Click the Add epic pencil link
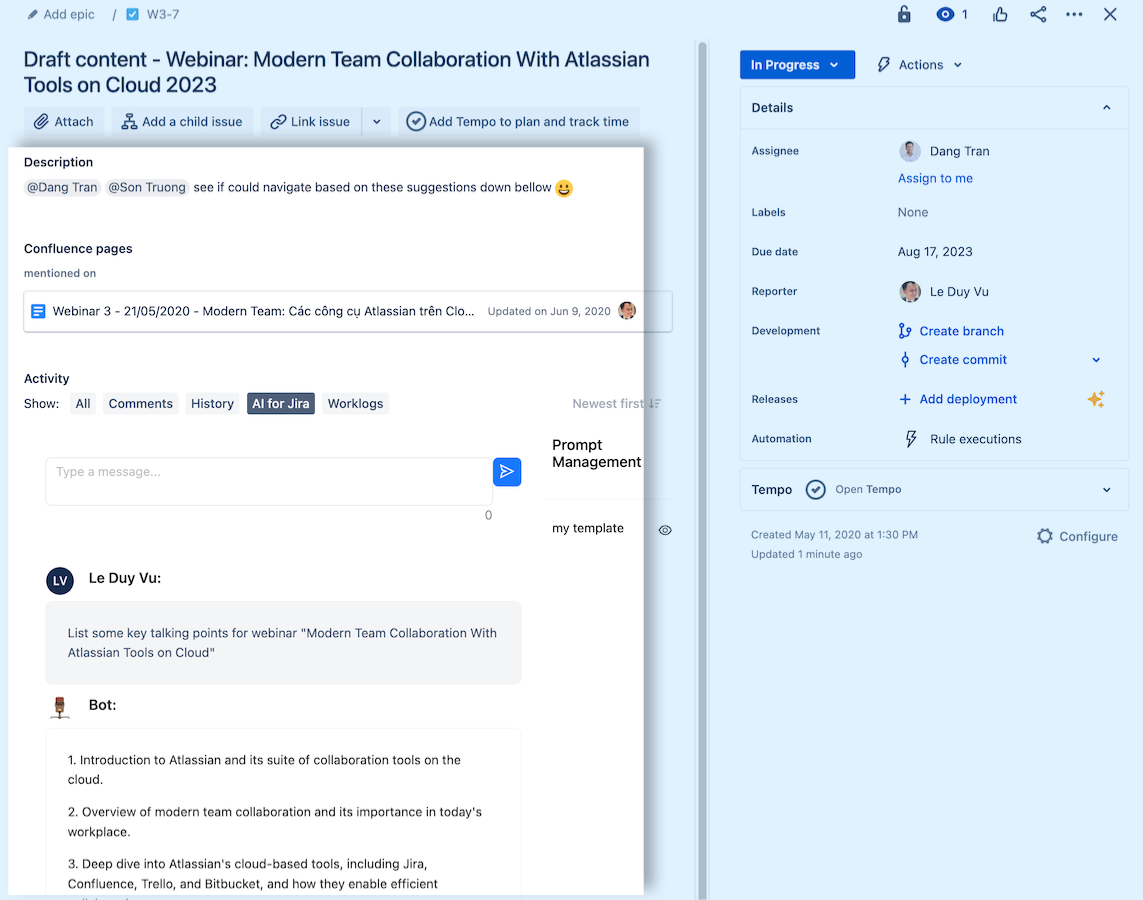Viewport: 1143px width, 900px height. tap(61, 15)
